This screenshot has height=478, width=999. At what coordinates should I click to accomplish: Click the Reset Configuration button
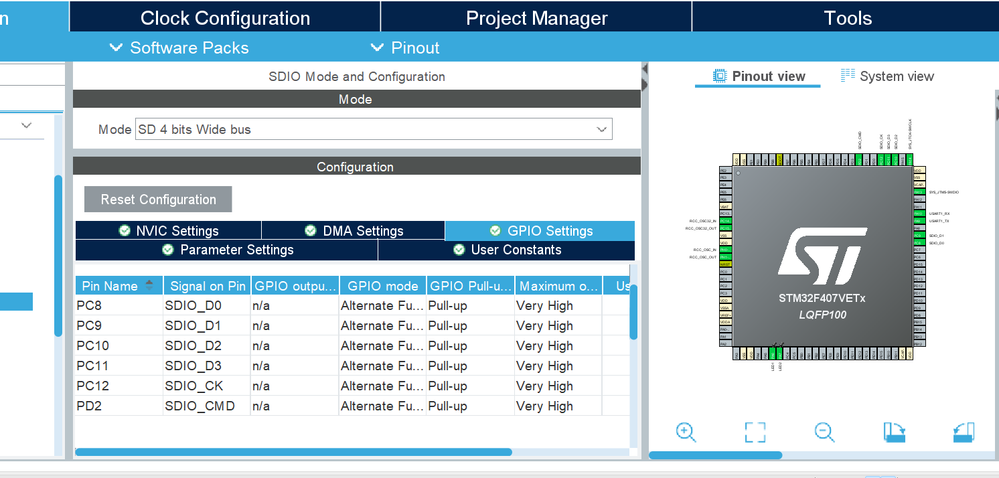point(158,199)
